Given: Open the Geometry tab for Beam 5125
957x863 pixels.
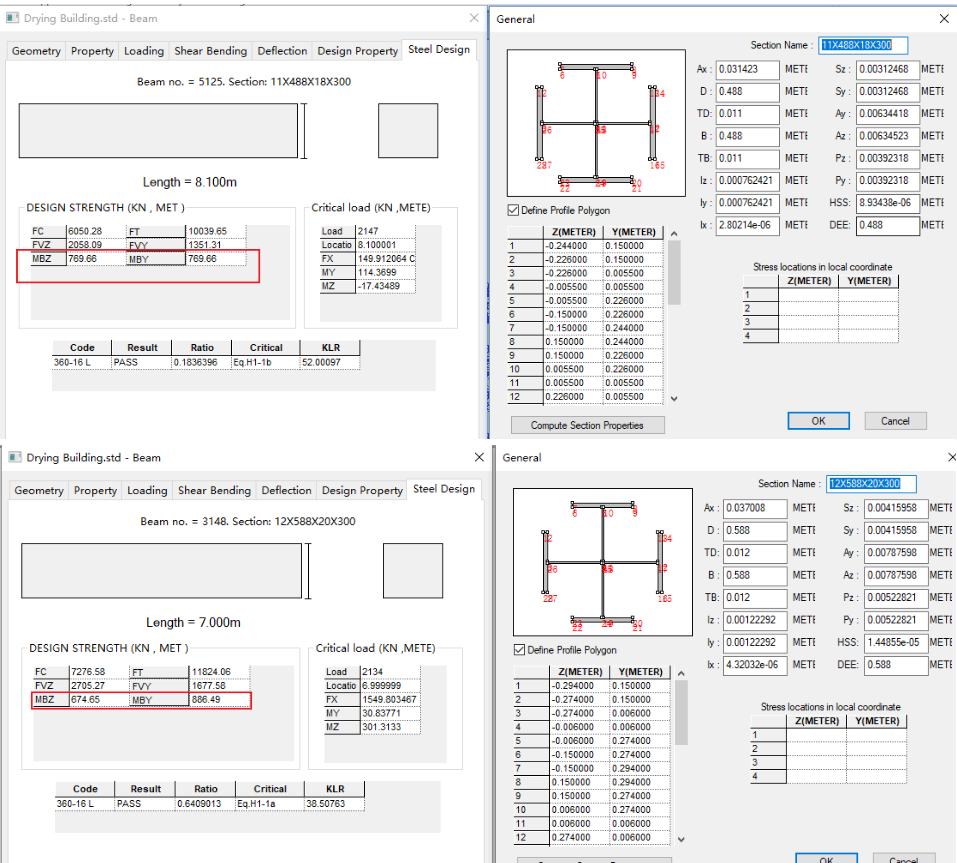Looking at the screenshot, I should point(36,51).
